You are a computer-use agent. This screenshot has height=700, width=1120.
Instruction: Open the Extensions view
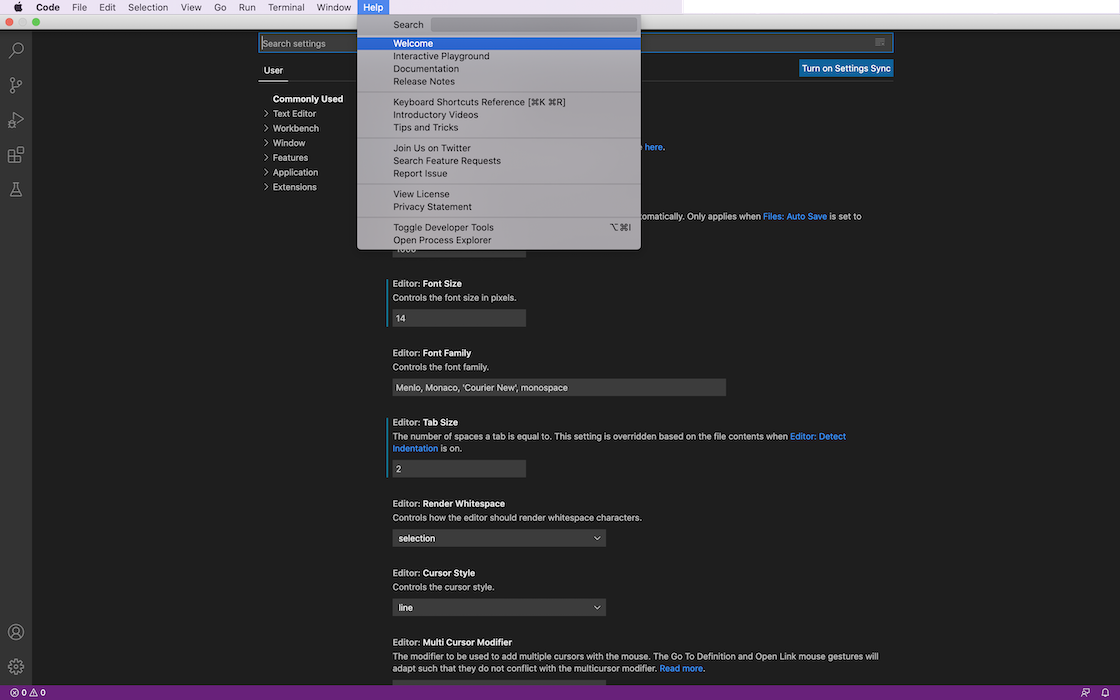click(16, 155)
